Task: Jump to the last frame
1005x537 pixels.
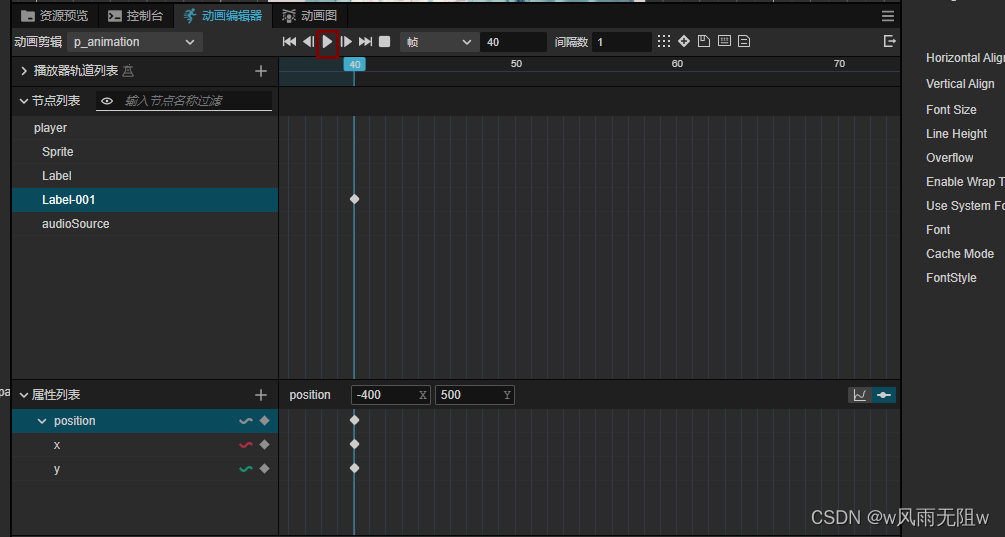Action: [365, 42]
